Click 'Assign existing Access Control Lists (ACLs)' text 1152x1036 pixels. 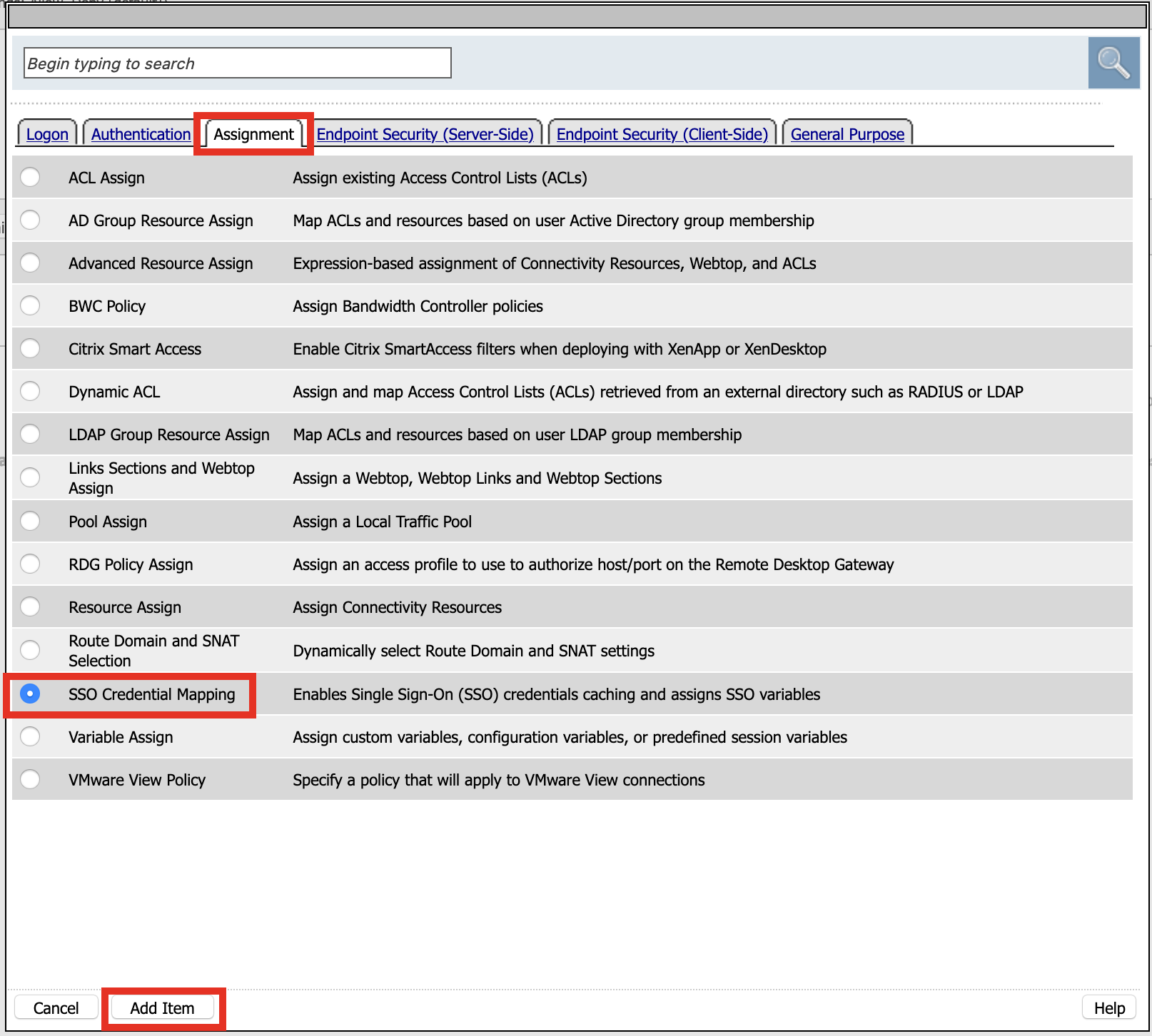tap(440, 178)
